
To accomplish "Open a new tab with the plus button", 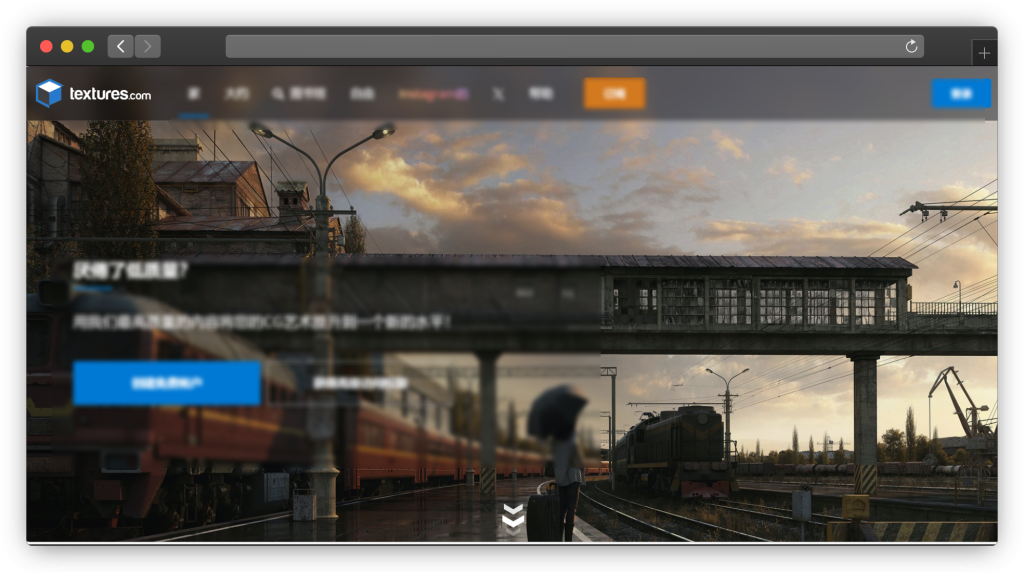I will [984, 53].
